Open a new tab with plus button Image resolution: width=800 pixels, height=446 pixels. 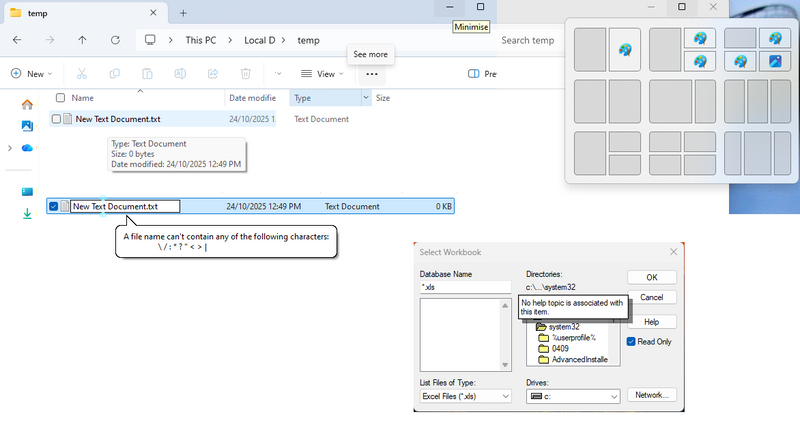pyautogui.click(x=184, y=12)
